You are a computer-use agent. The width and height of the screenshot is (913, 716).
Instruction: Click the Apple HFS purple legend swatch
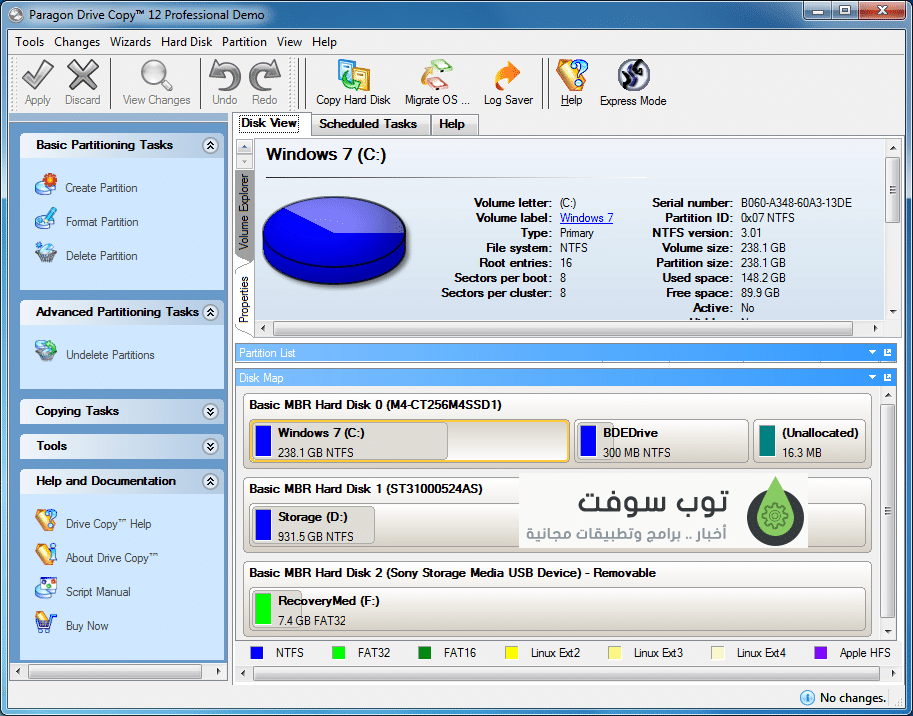[820, 653]
